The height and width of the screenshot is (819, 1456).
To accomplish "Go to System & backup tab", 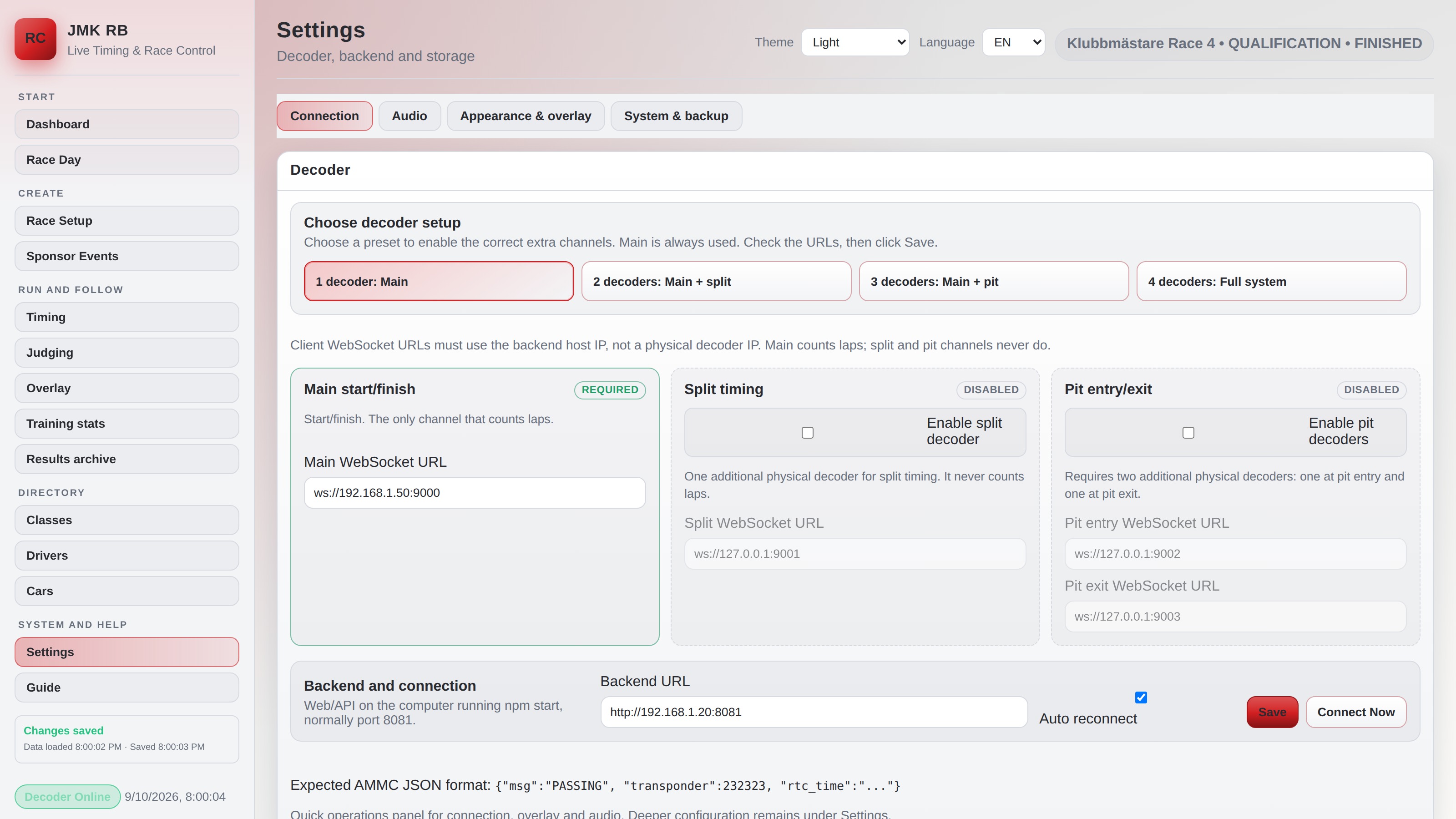I will tap(676, 116).
